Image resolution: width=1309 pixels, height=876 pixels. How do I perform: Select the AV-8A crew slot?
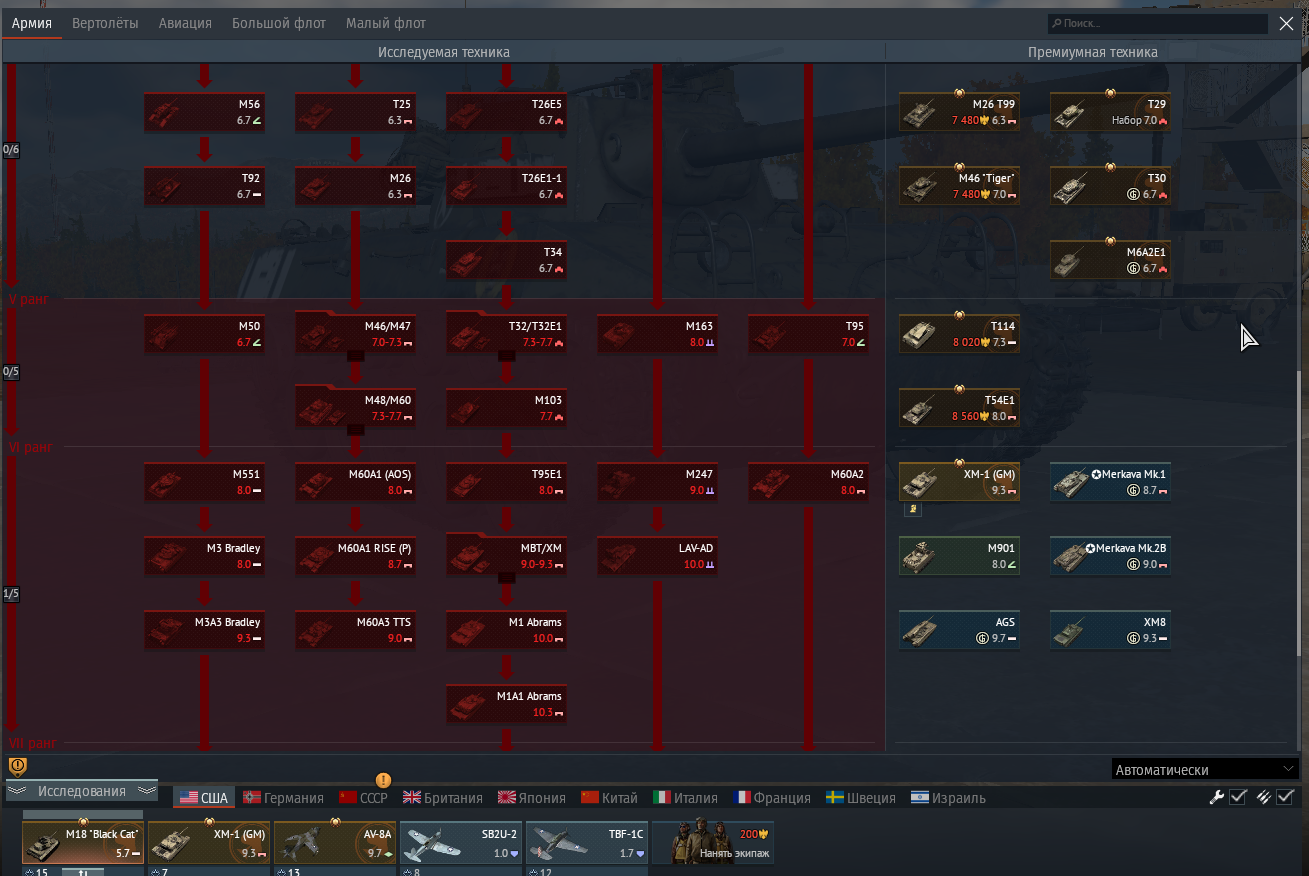(335, 843)
